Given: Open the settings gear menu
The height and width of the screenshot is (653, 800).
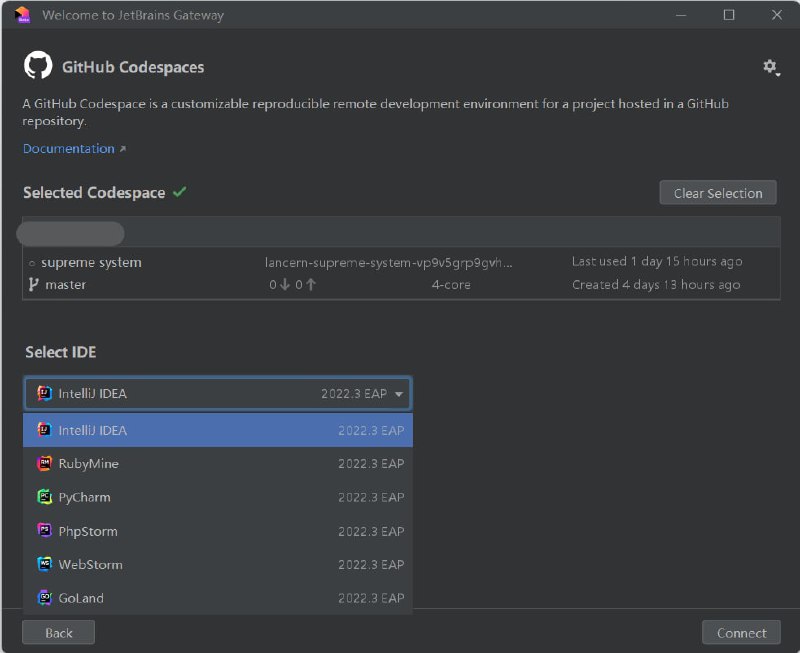Looking at the screenshot, I should (771, 67).
